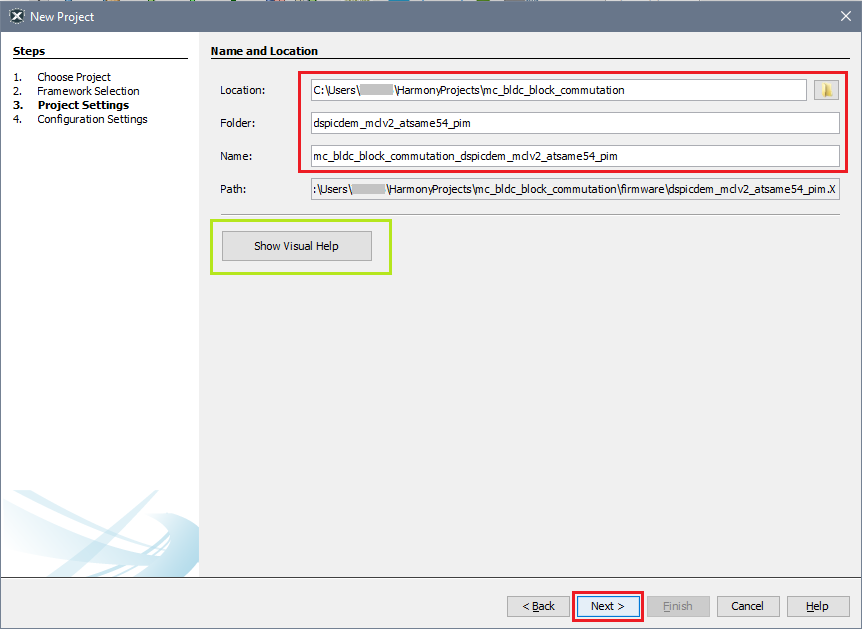Click the MPLAB X icon in title bar

[16, 17]
